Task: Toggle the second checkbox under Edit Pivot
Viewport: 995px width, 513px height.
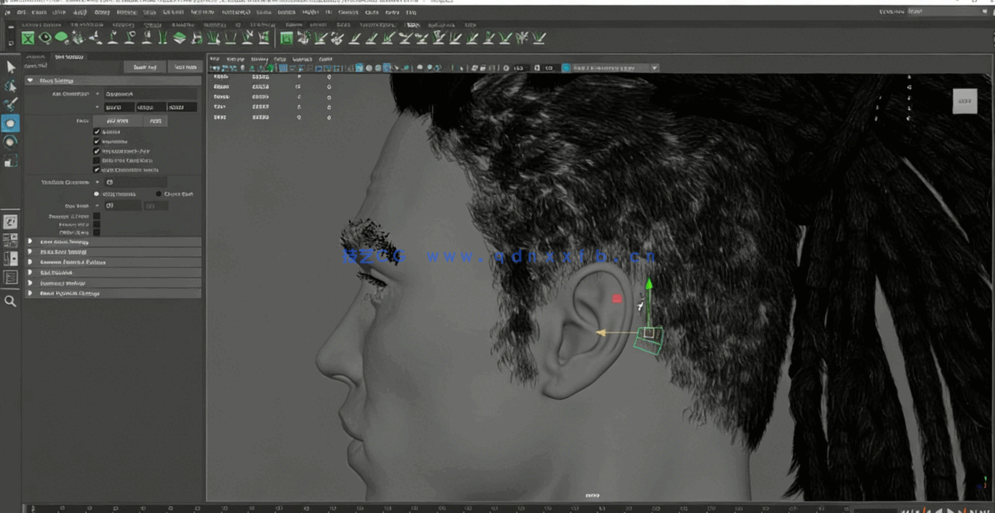Action: pos(97,142)
